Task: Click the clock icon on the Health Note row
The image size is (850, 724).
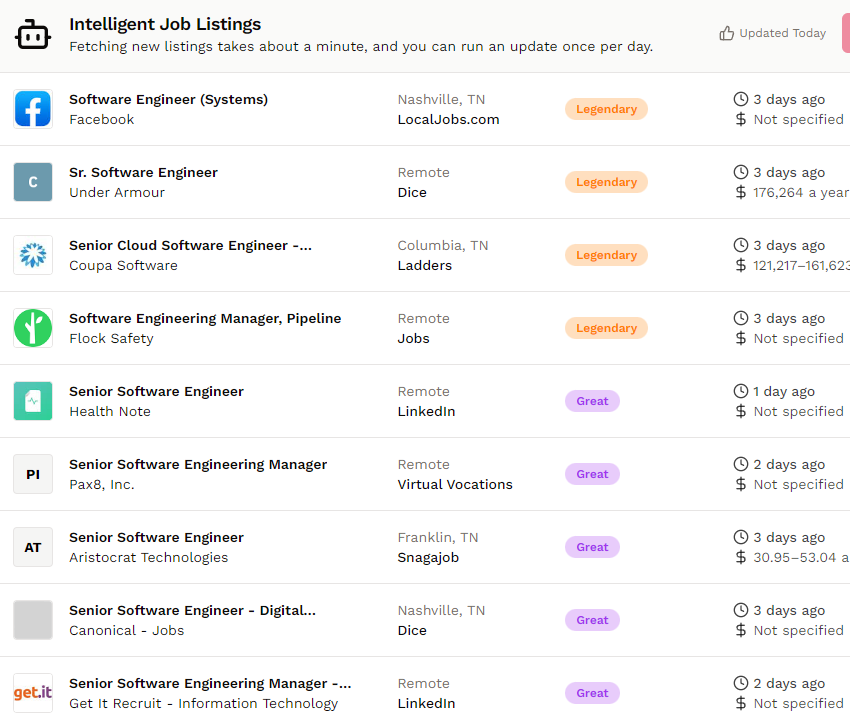Action: (x=741, y=391)
